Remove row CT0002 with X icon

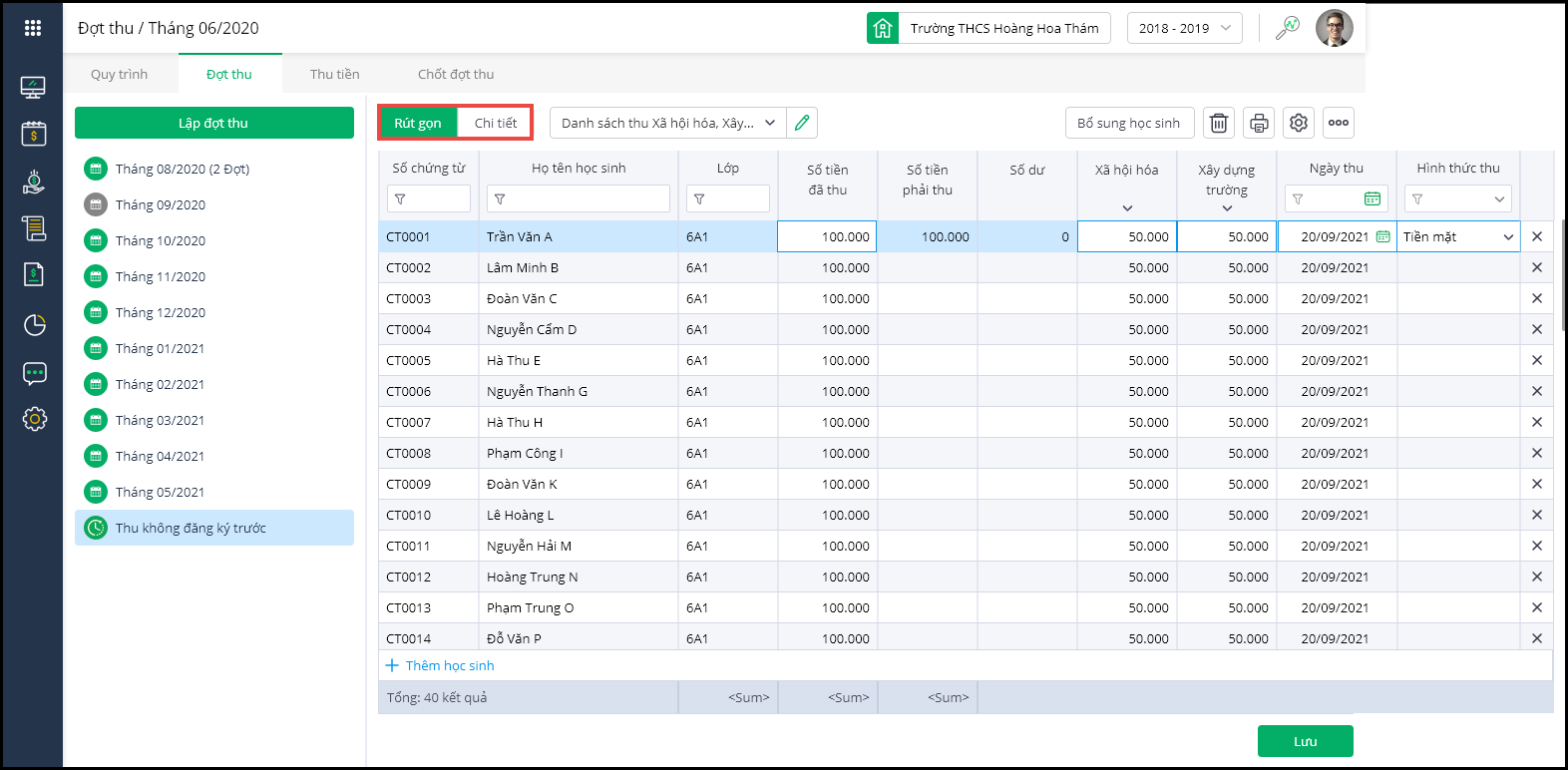tap(1536, 267)
